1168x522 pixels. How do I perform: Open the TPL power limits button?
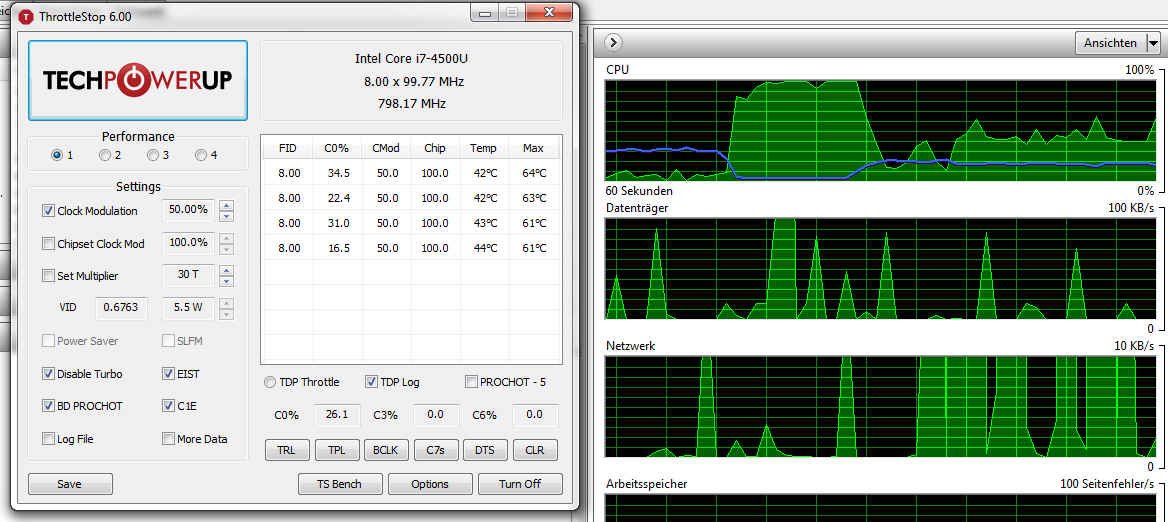point(336,450)
